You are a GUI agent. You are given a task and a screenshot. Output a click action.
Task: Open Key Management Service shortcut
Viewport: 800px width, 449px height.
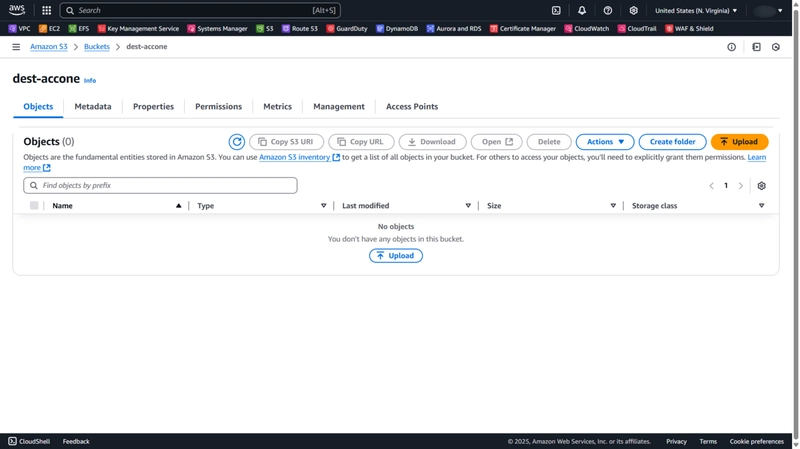point(138,29)
